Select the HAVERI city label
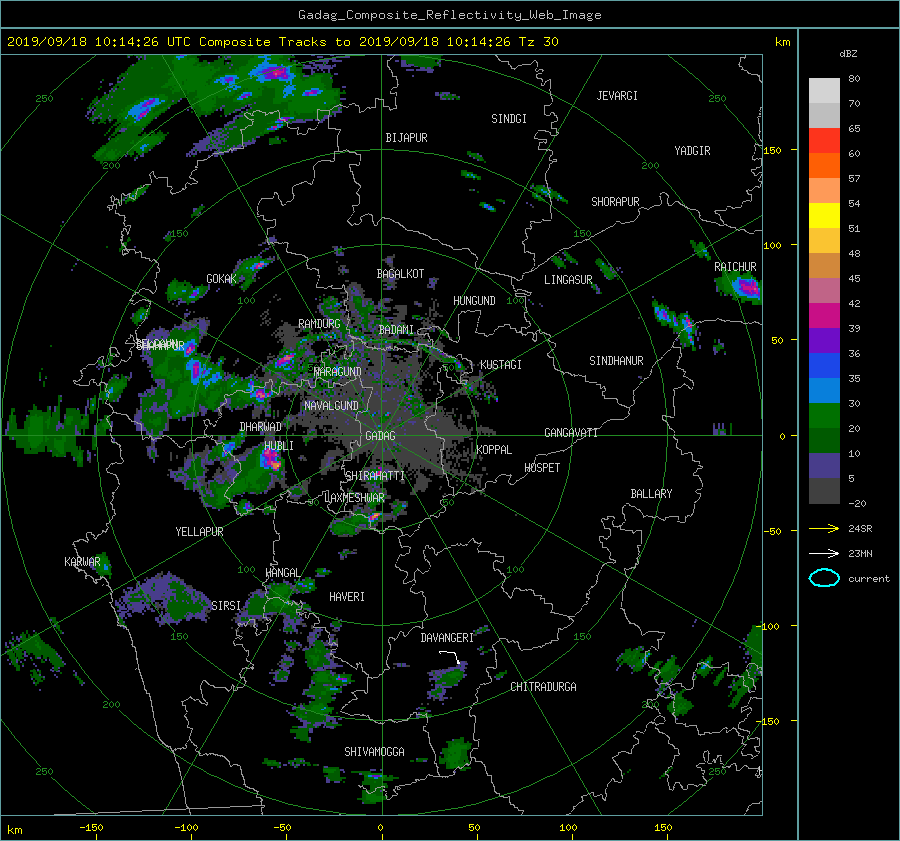Screen dimensions: 900x841 (x=347, y=597)
